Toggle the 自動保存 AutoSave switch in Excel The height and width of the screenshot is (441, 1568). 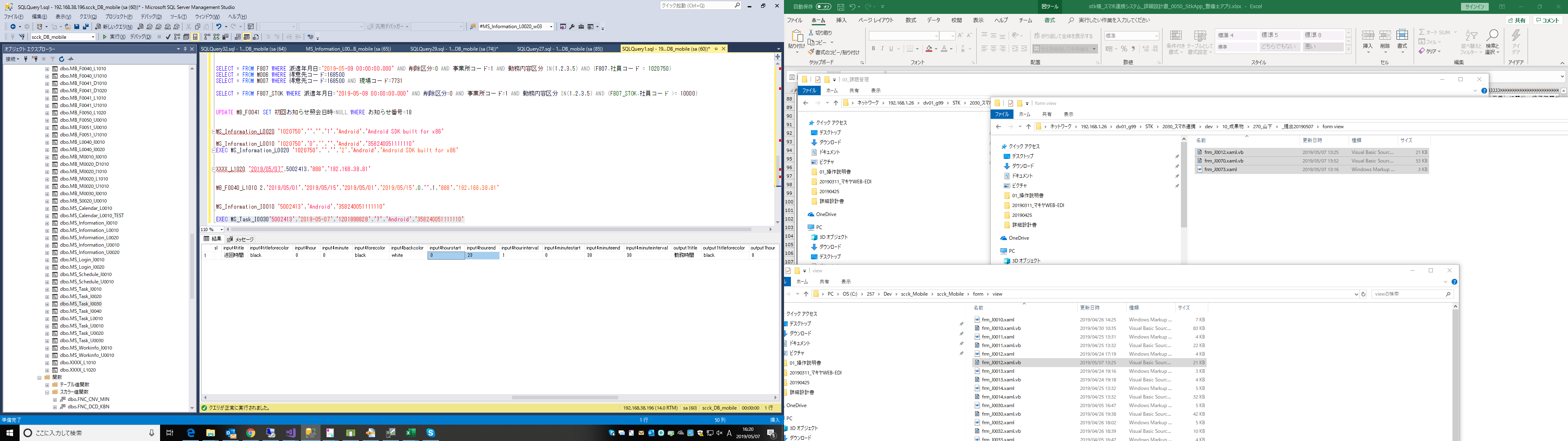[824, 7]
